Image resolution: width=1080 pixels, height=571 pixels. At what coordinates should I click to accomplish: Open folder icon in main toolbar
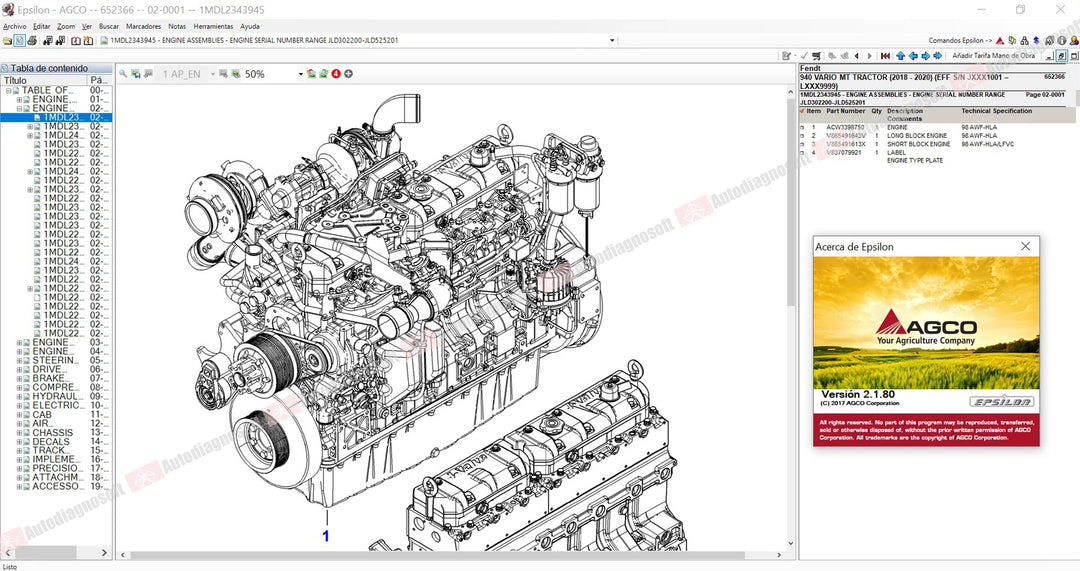[x=8, y=41]
